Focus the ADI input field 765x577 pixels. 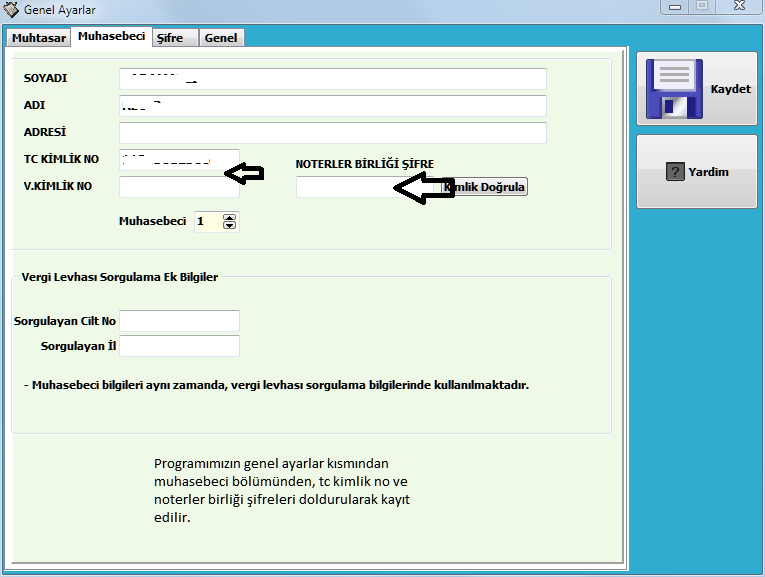pyautogui.click(x=332, y=106)
